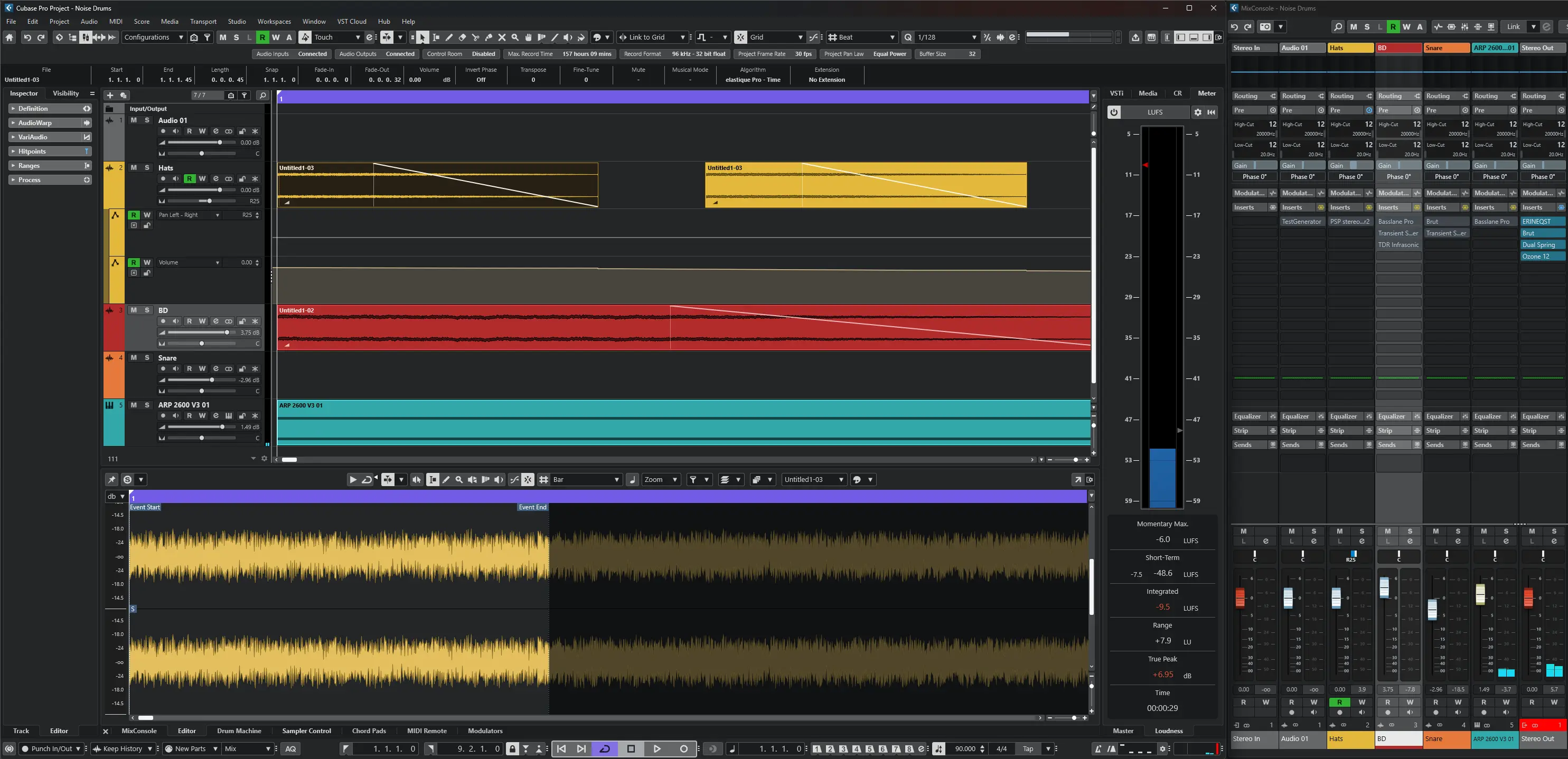Expand the AudioWarp inspector section
The height and width of the screenshot is (759, 1568).
35,123
